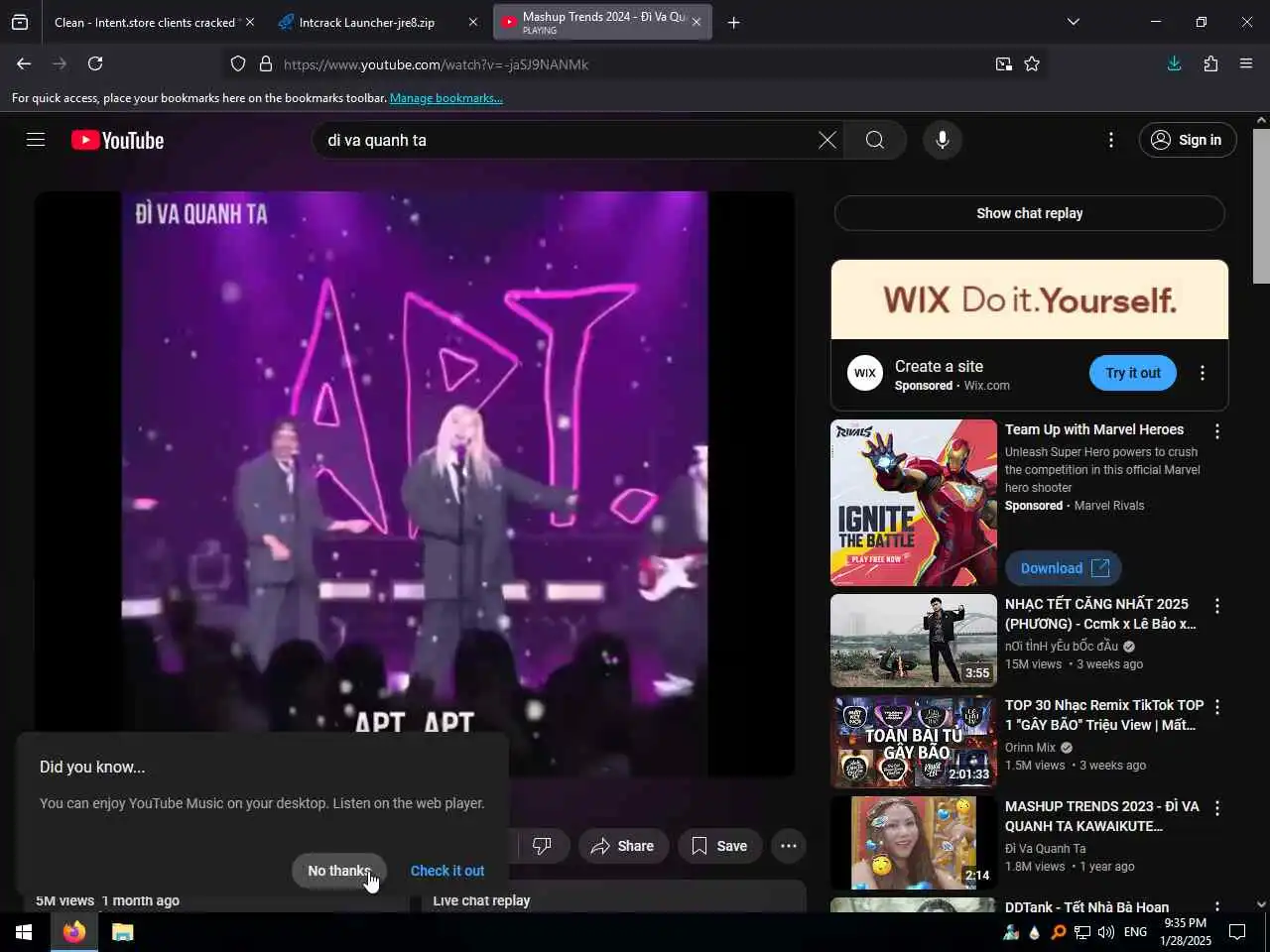Go to YouTube home via logo
This screenshot has height=952, width=1270.
(x=117, y=140)
